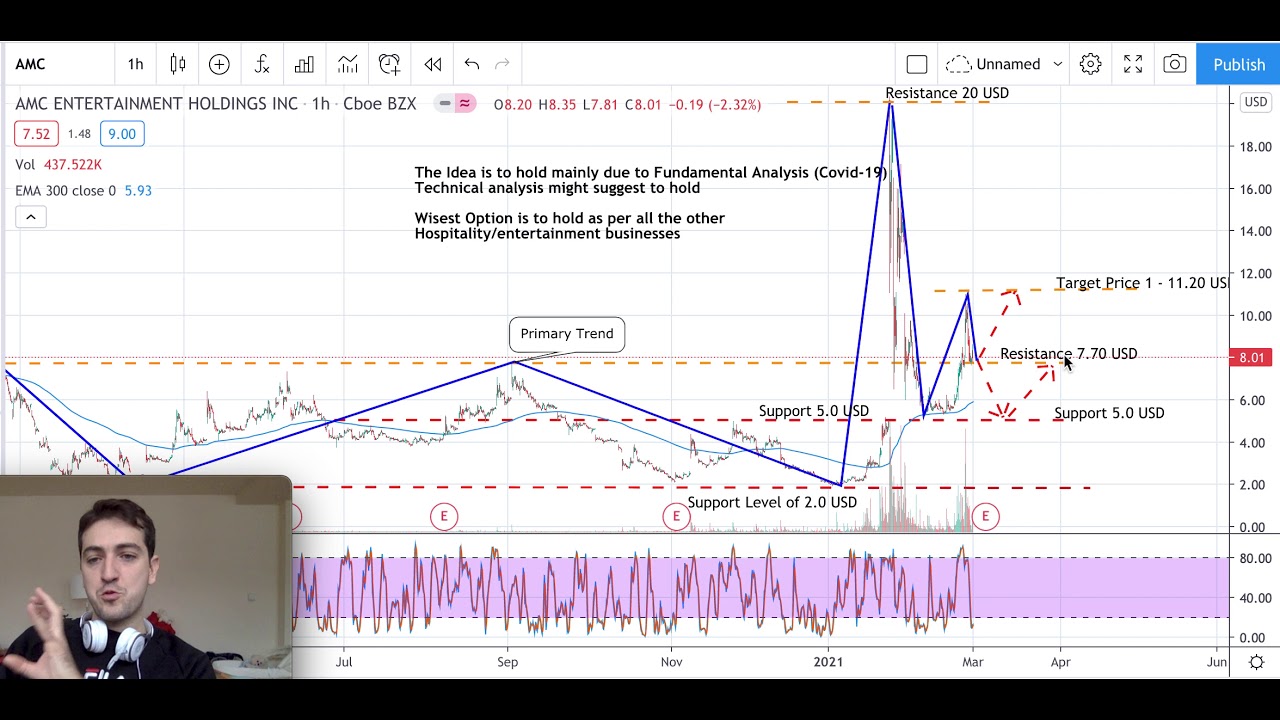This screenshot has height=720, width=1280.
Task: Select the Vol 437.522K indicator legend
Action: 58,164
